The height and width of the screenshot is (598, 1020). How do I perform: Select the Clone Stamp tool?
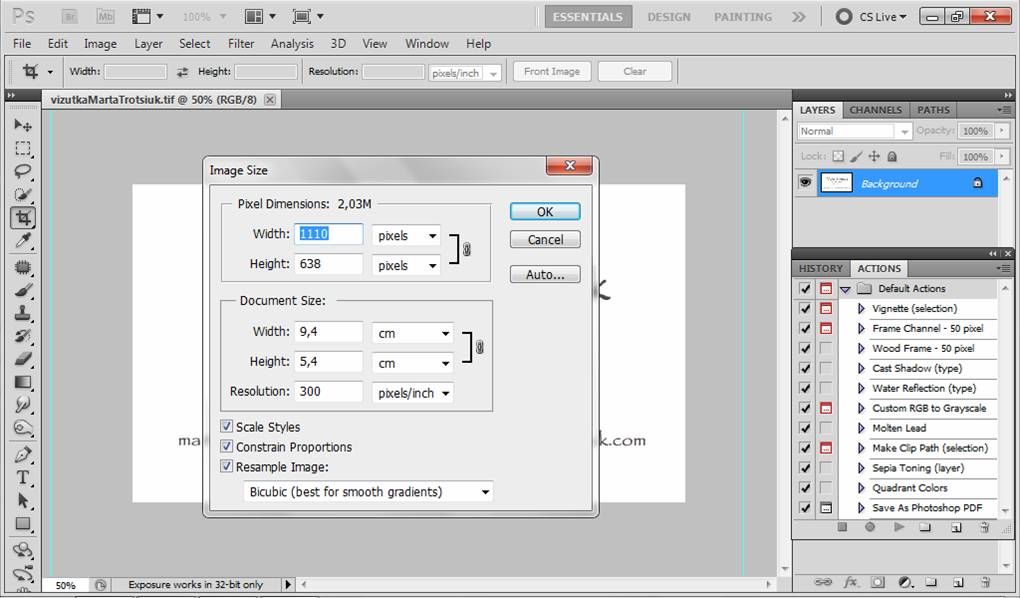click(x=23, y=313)
